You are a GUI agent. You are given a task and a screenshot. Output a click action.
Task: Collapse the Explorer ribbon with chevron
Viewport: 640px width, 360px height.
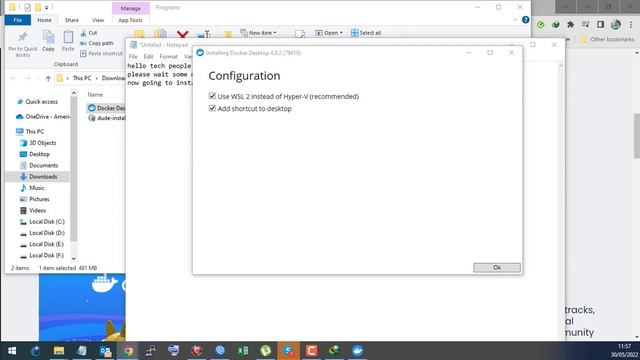pyautogui.click(x=515, y=20)
